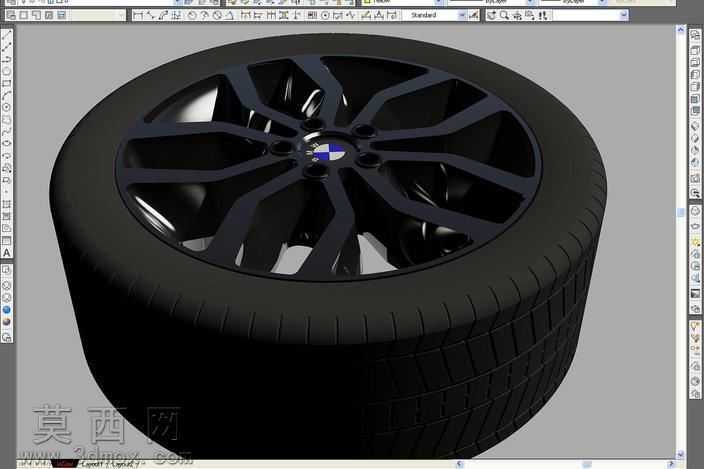Click the vertical scrollbar up arrow
This screenshot has width=704, height=469.
pos(681,30)
